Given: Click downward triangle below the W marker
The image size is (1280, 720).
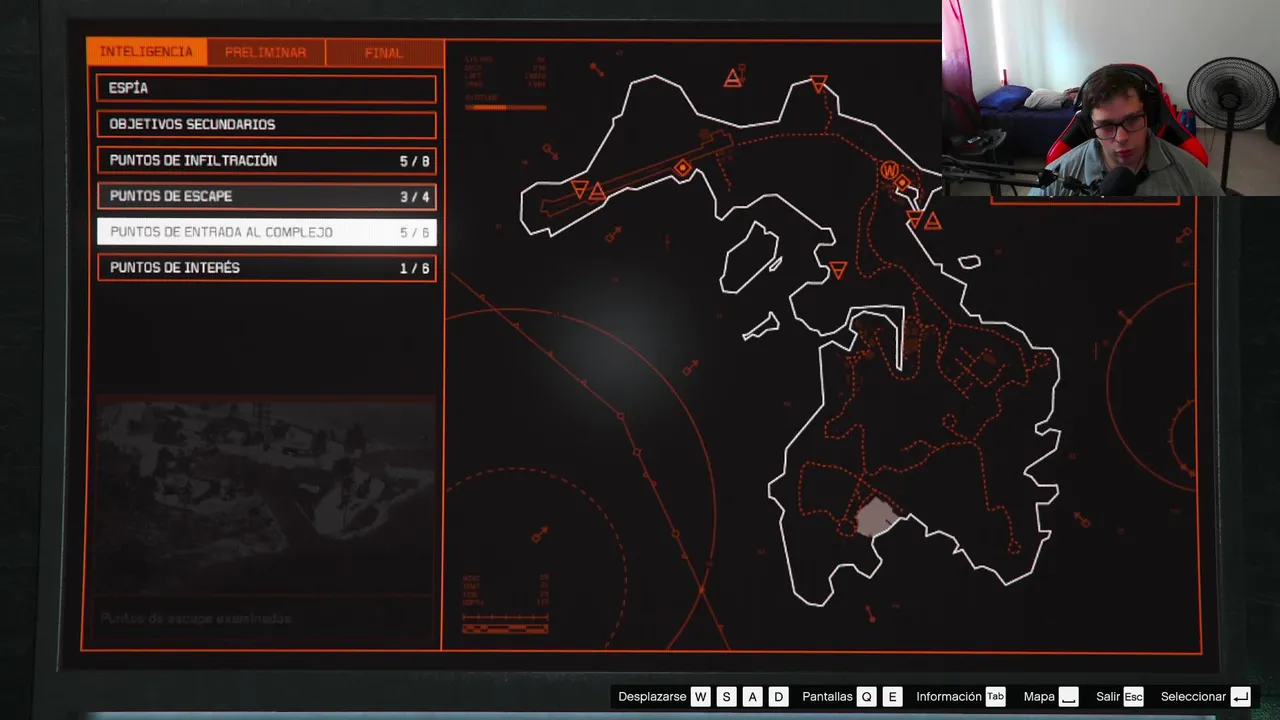Looking at the screenshot, I should pos(914,219).
